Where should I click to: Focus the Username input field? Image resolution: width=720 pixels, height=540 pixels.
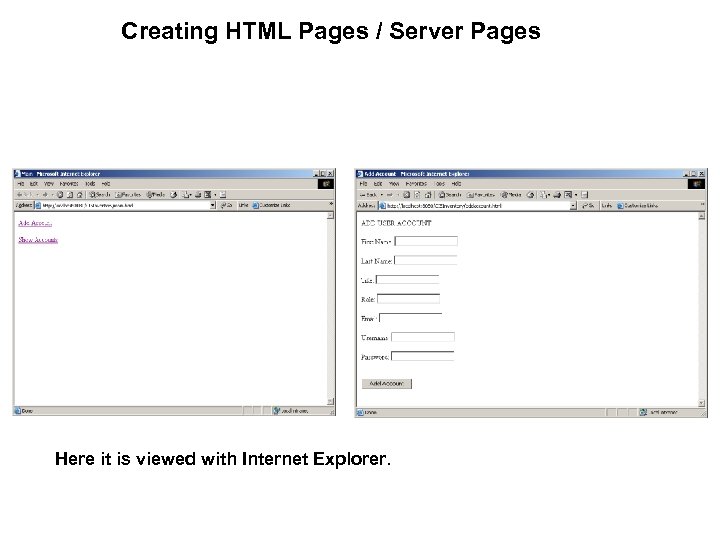[423, 338]
